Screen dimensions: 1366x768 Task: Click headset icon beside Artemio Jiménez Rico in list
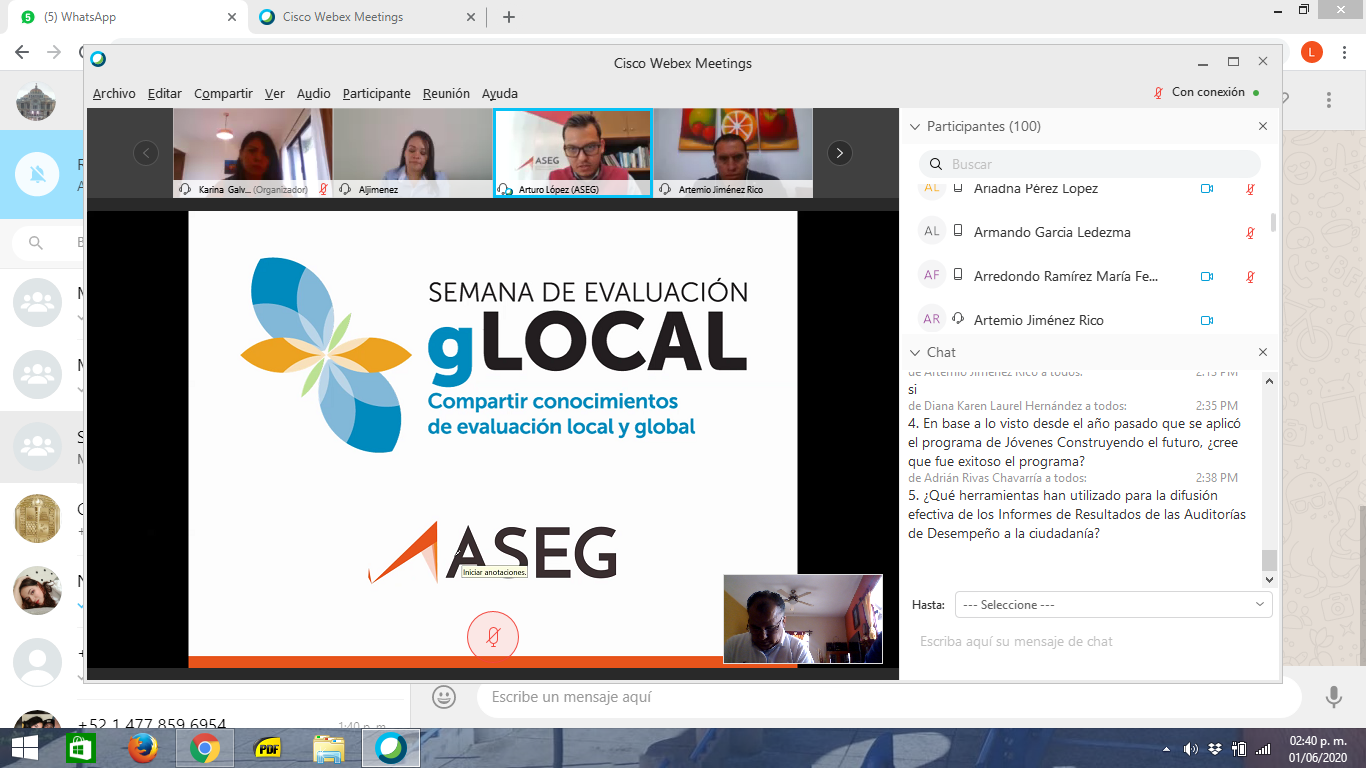pyautogui.click(x=958, y=319)
